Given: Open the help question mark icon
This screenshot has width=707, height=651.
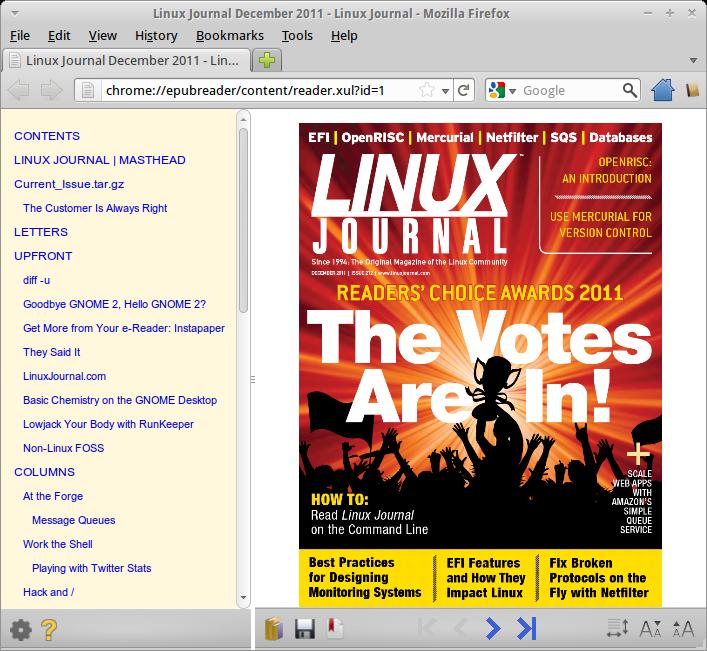Looking at the screenshot, I should click(48, 630).
